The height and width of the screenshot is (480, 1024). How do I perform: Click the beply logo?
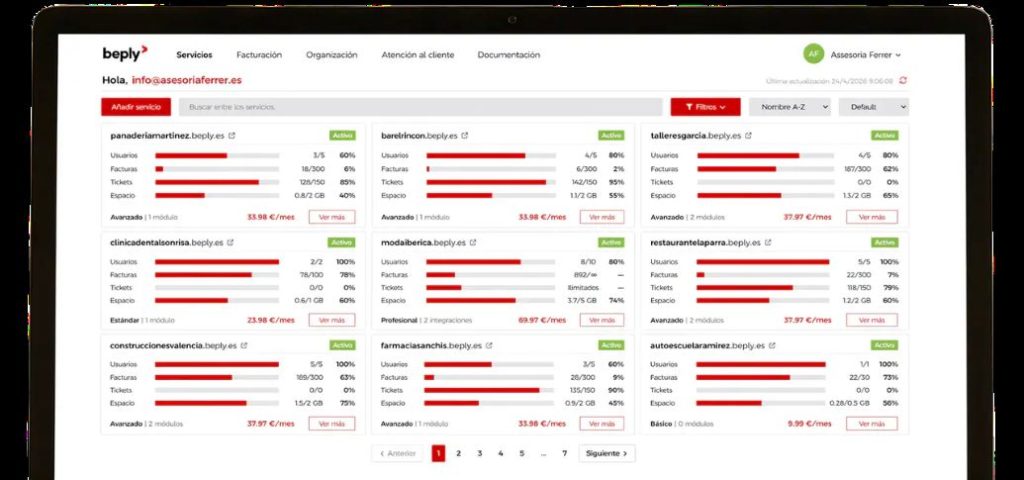(125, 54)
